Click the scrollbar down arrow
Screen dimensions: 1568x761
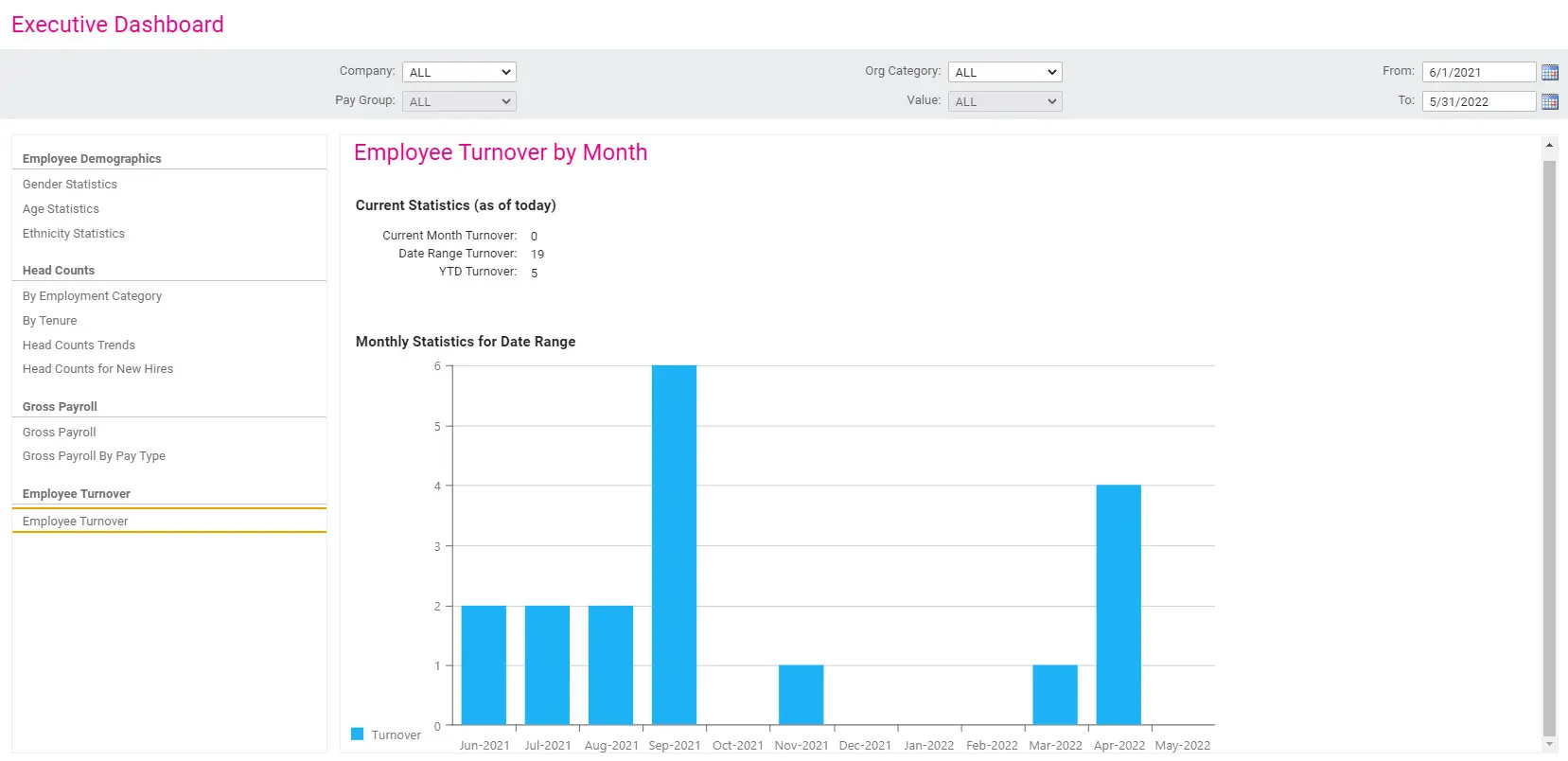click(1549, 745)
